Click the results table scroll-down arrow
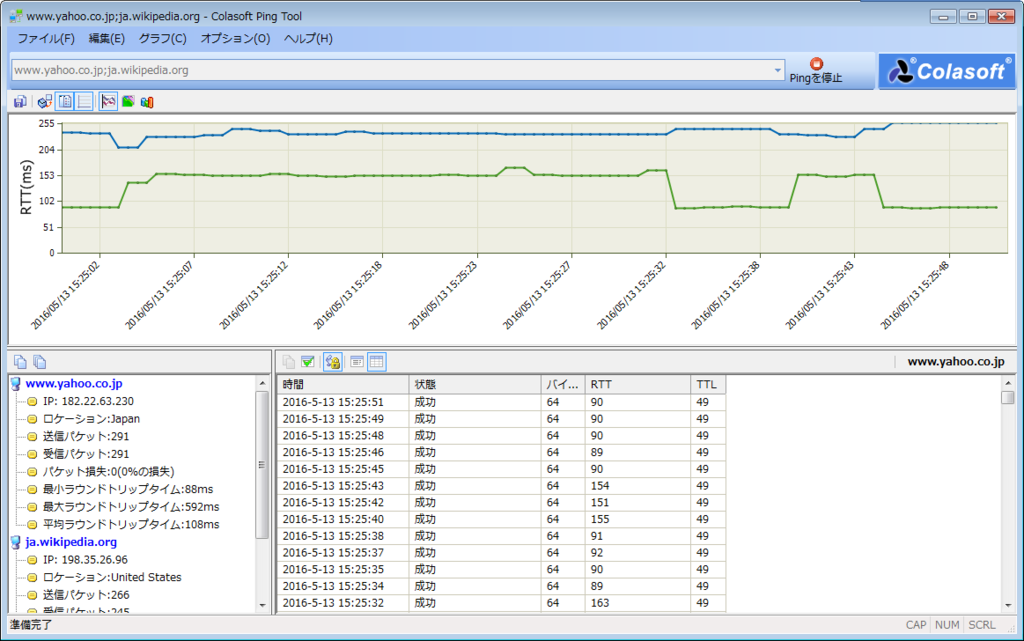 1008,605
